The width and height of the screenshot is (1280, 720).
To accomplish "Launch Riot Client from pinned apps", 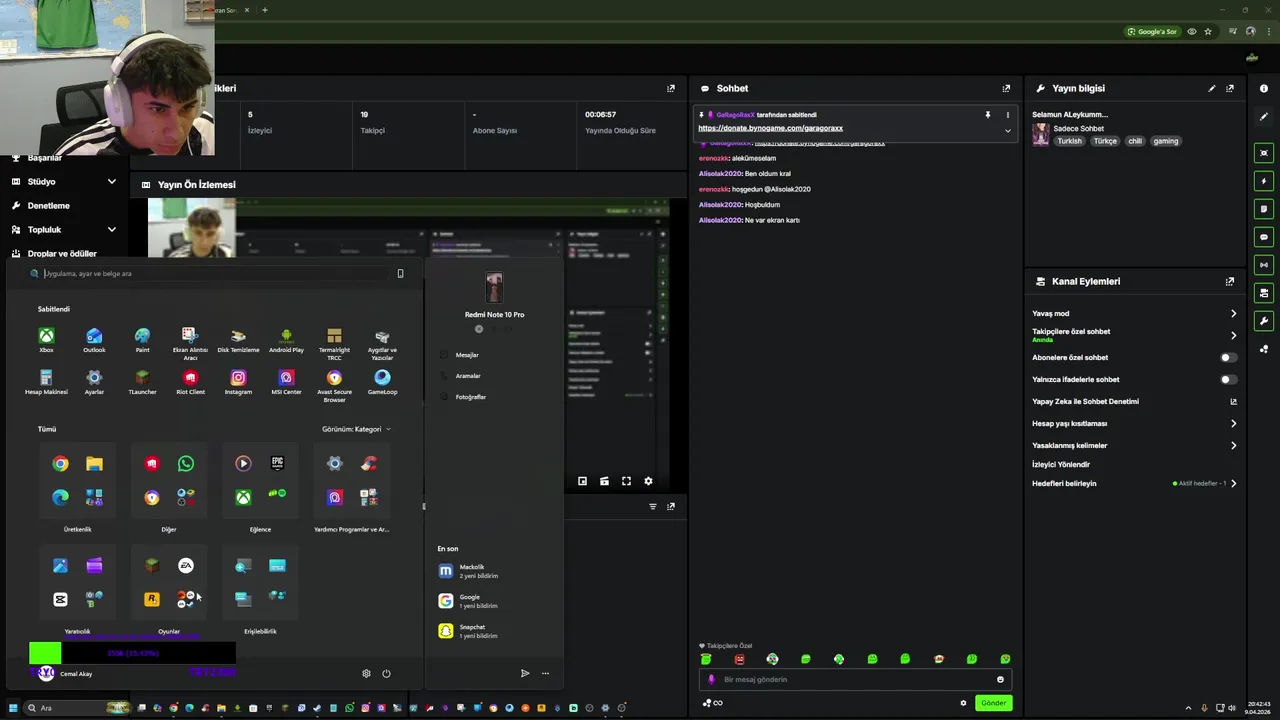I will pos(190,382).
